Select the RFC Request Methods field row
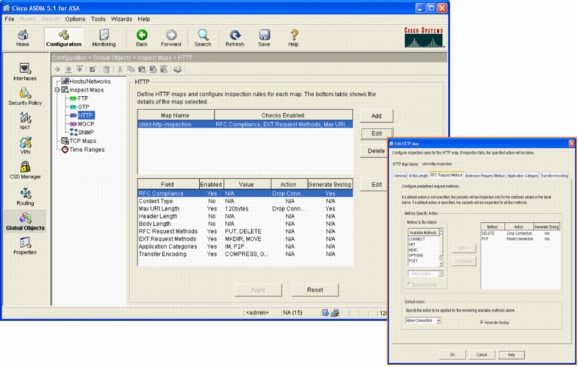Screen dimensions: 578x367 coord(245,231)
